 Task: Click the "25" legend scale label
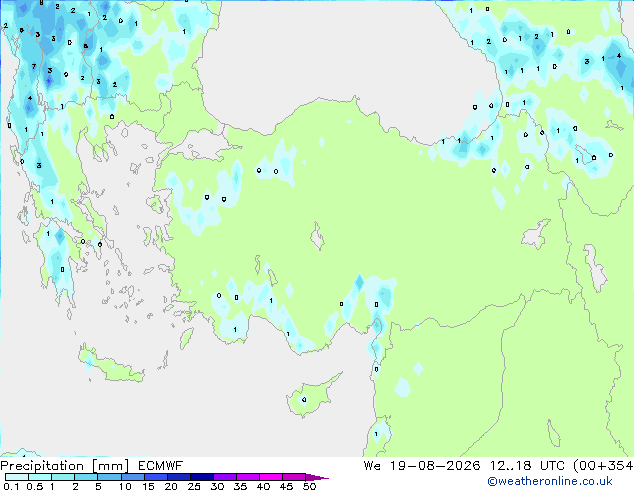click(194, 486)
